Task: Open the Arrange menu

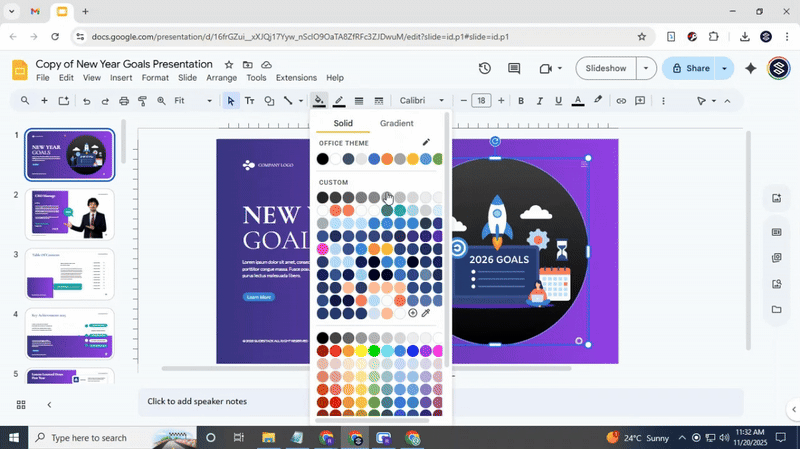Action: click(221, 78)
